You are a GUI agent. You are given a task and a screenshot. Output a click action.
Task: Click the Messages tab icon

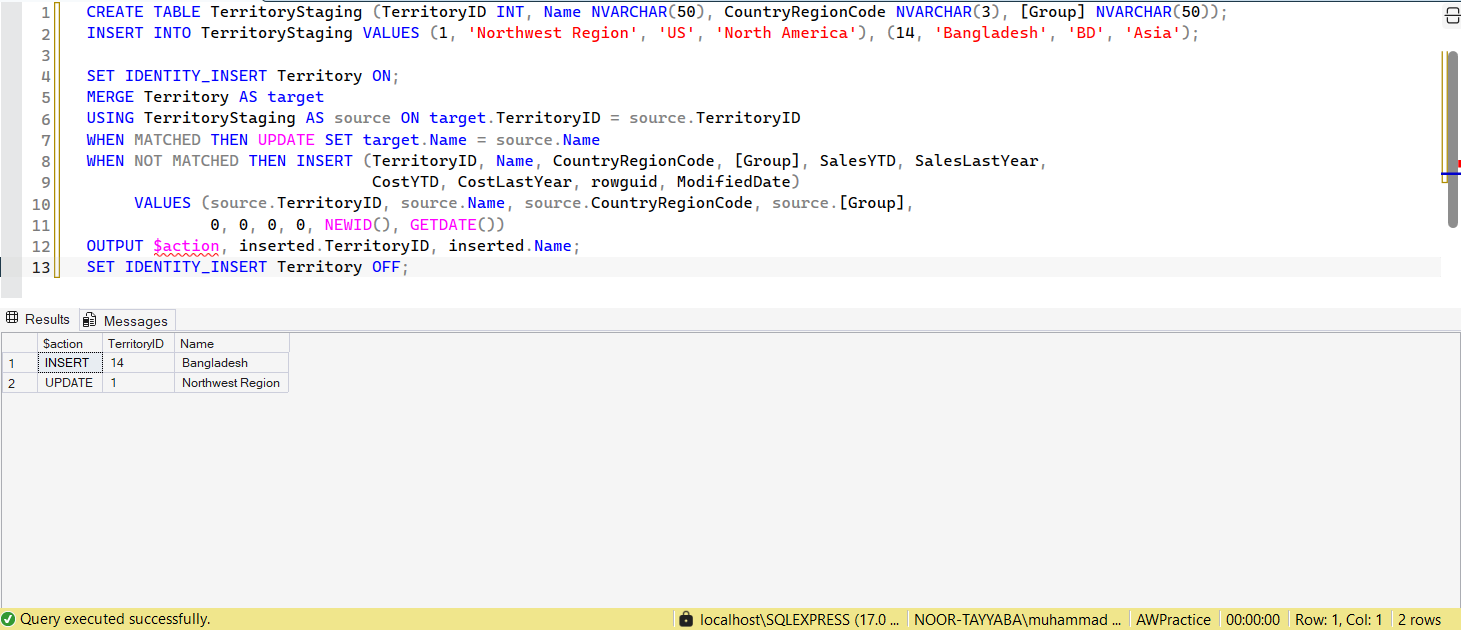click(x=90, y=320)
